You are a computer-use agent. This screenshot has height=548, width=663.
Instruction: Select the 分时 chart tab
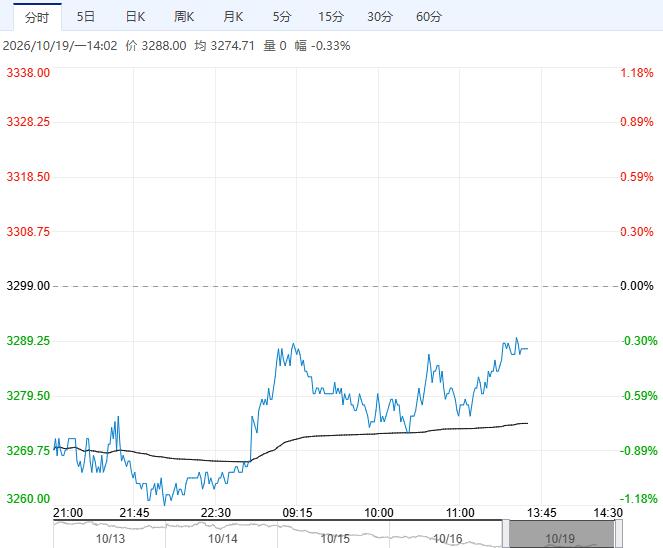(x=37, y=17)
